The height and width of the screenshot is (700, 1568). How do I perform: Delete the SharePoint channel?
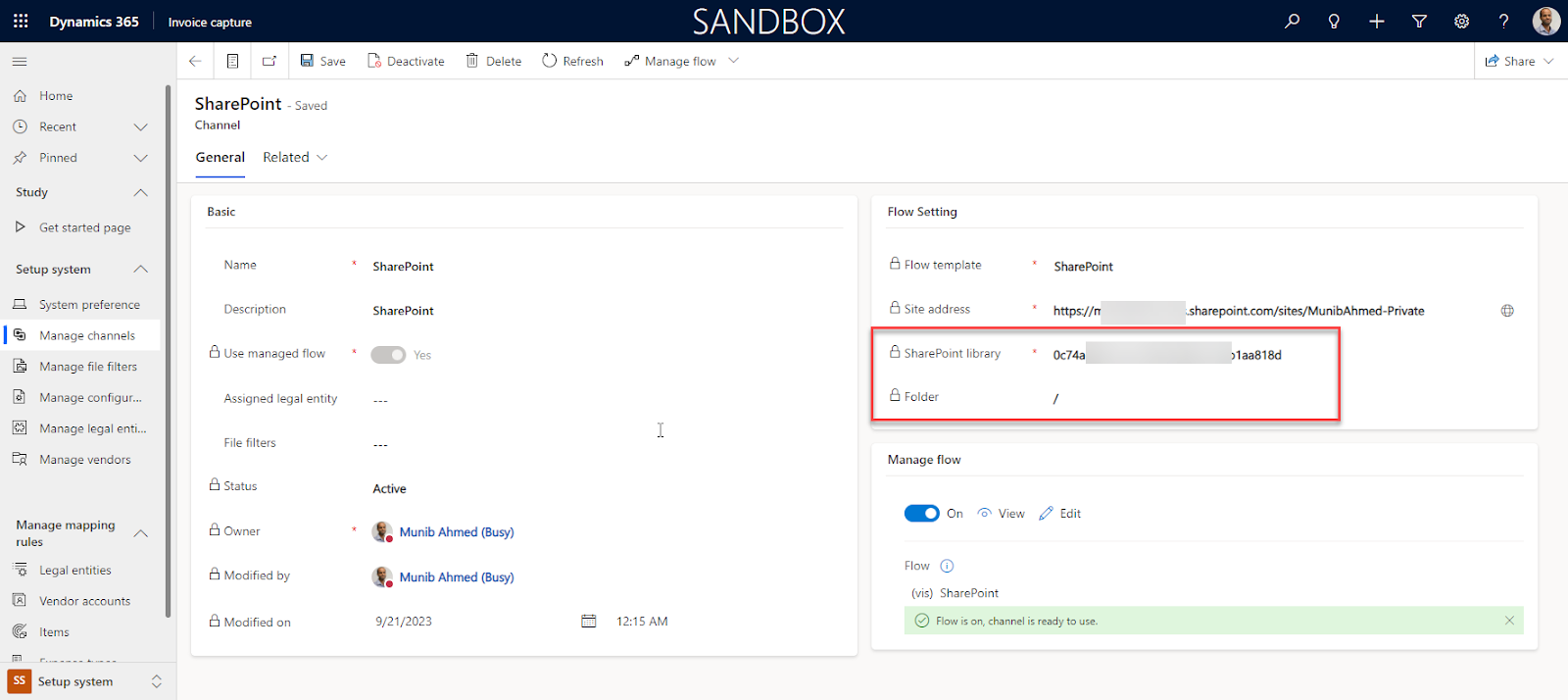coord(493,61)
